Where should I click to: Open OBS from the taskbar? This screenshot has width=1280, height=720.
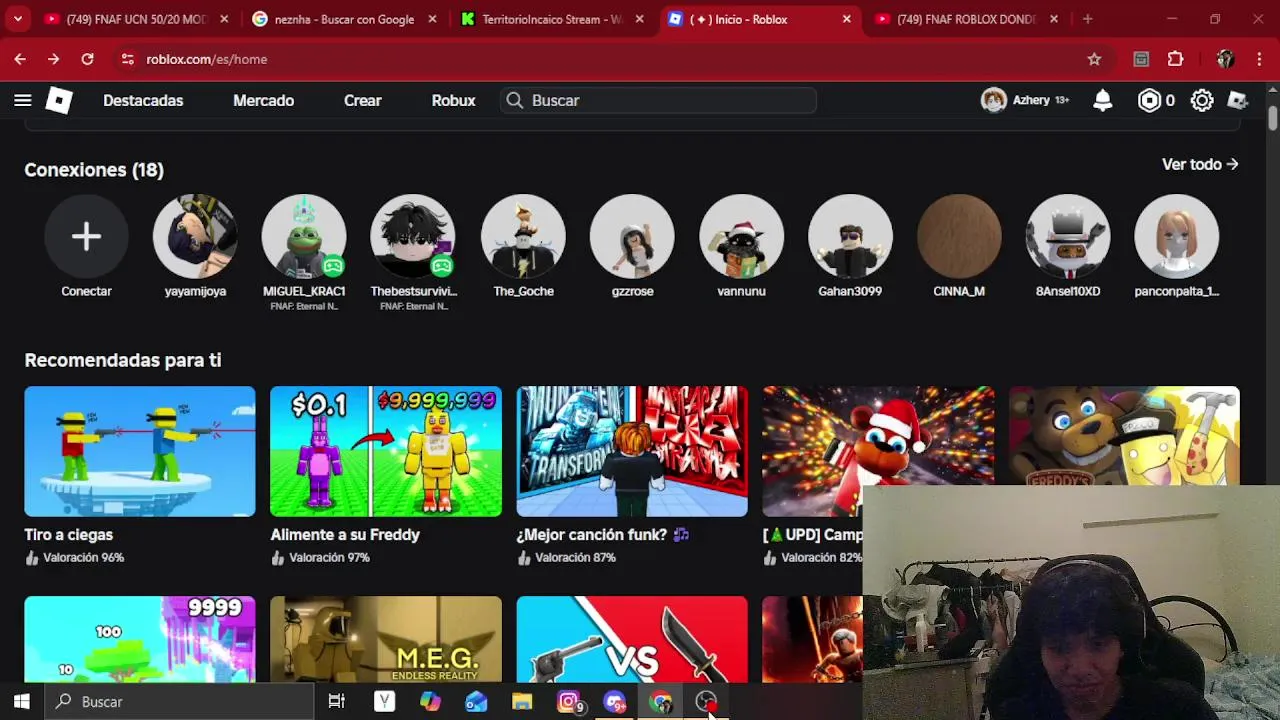(x=706, y=701)
